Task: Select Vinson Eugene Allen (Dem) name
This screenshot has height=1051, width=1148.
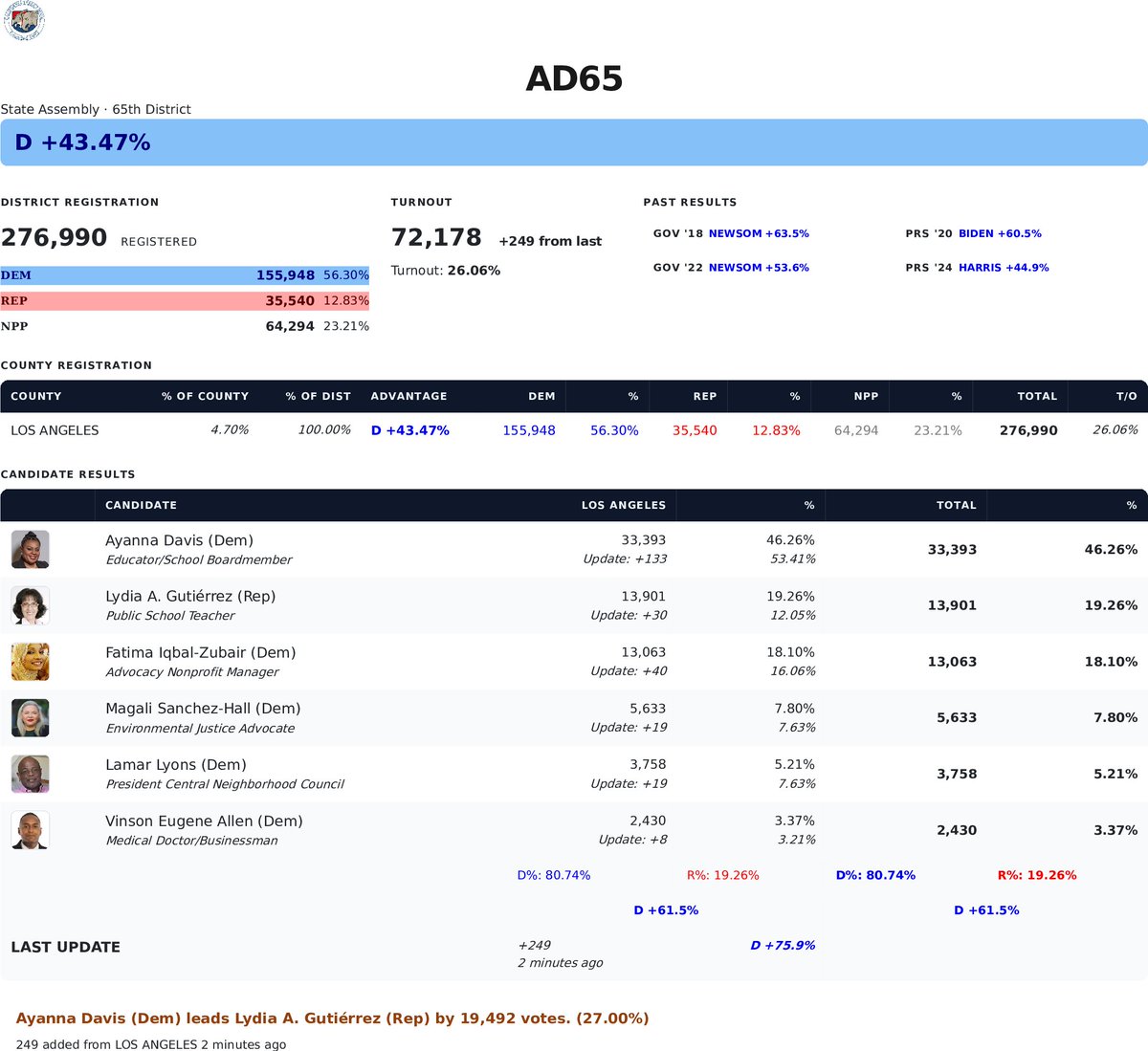Action: point(204,821)
